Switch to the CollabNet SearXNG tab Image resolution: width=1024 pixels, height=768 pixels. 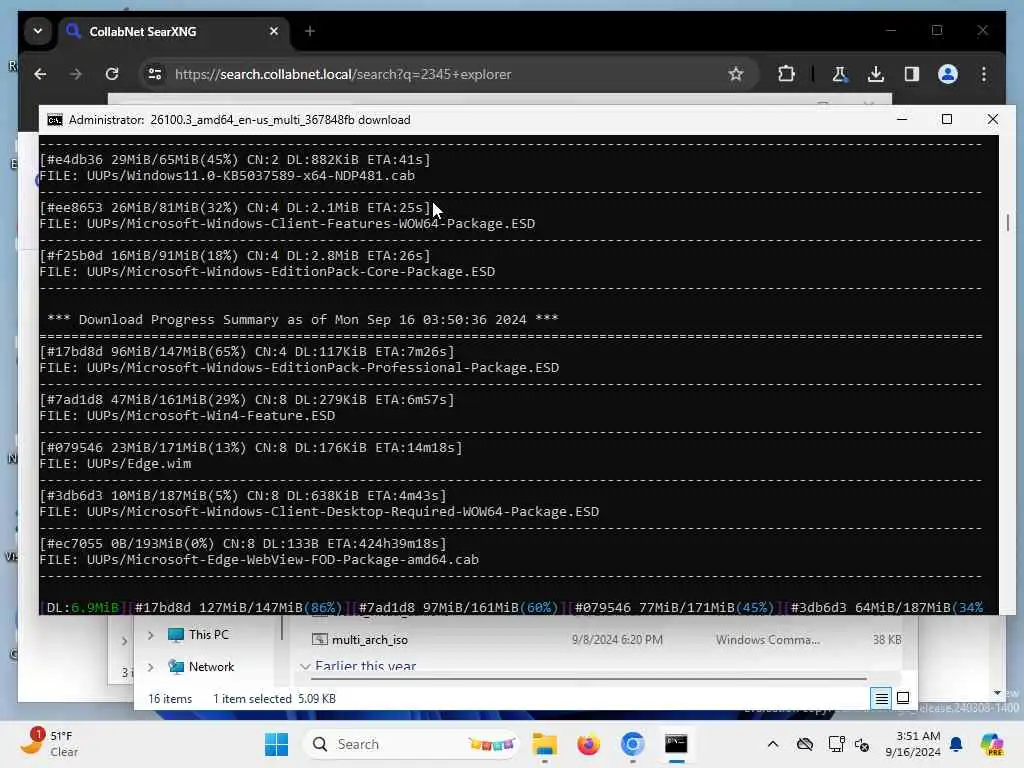click(173, 31)
